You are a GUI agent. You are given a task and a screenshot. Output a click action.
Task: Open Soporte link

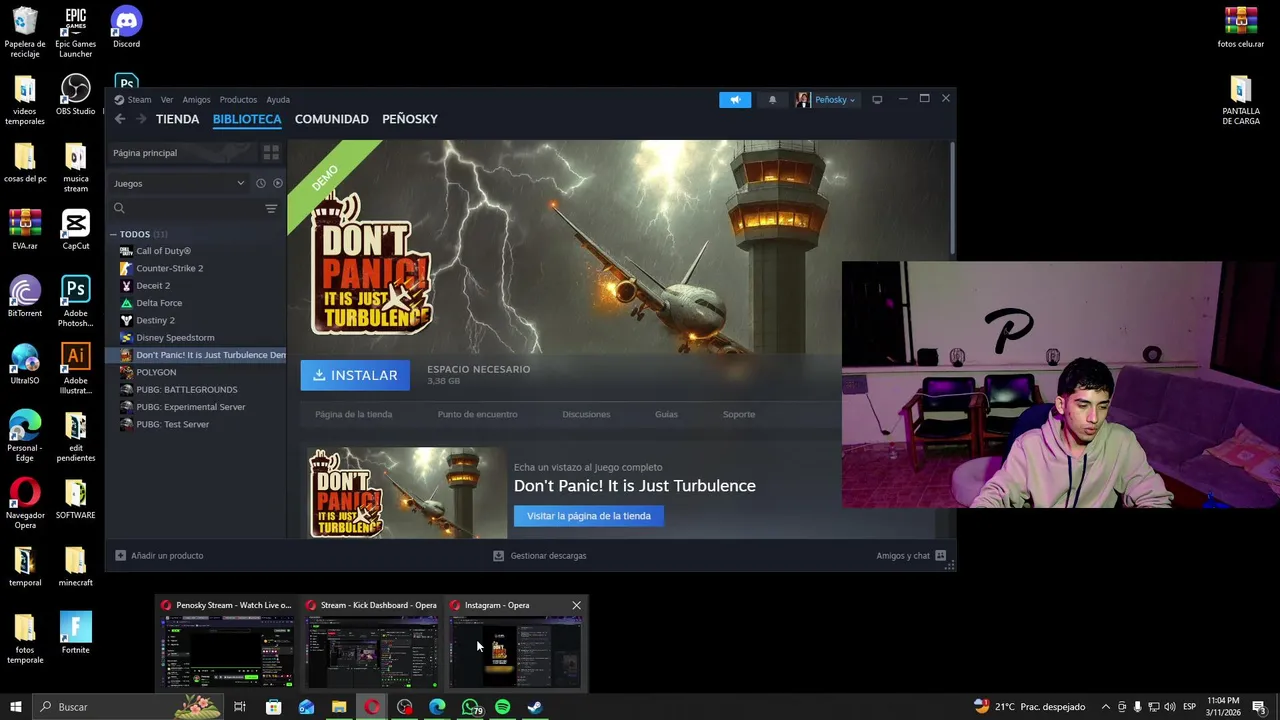point(739,414)
